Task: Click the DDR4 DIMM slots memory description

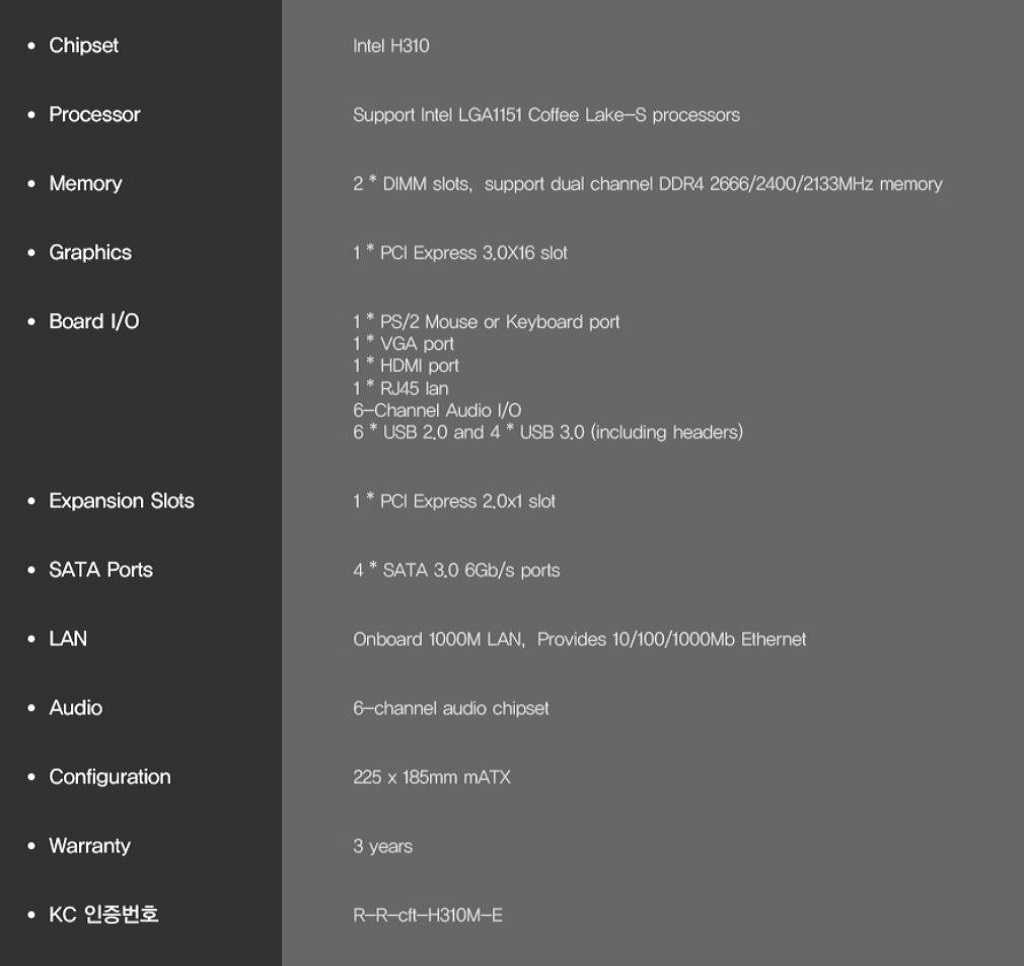Action: (x=647, y=184)
